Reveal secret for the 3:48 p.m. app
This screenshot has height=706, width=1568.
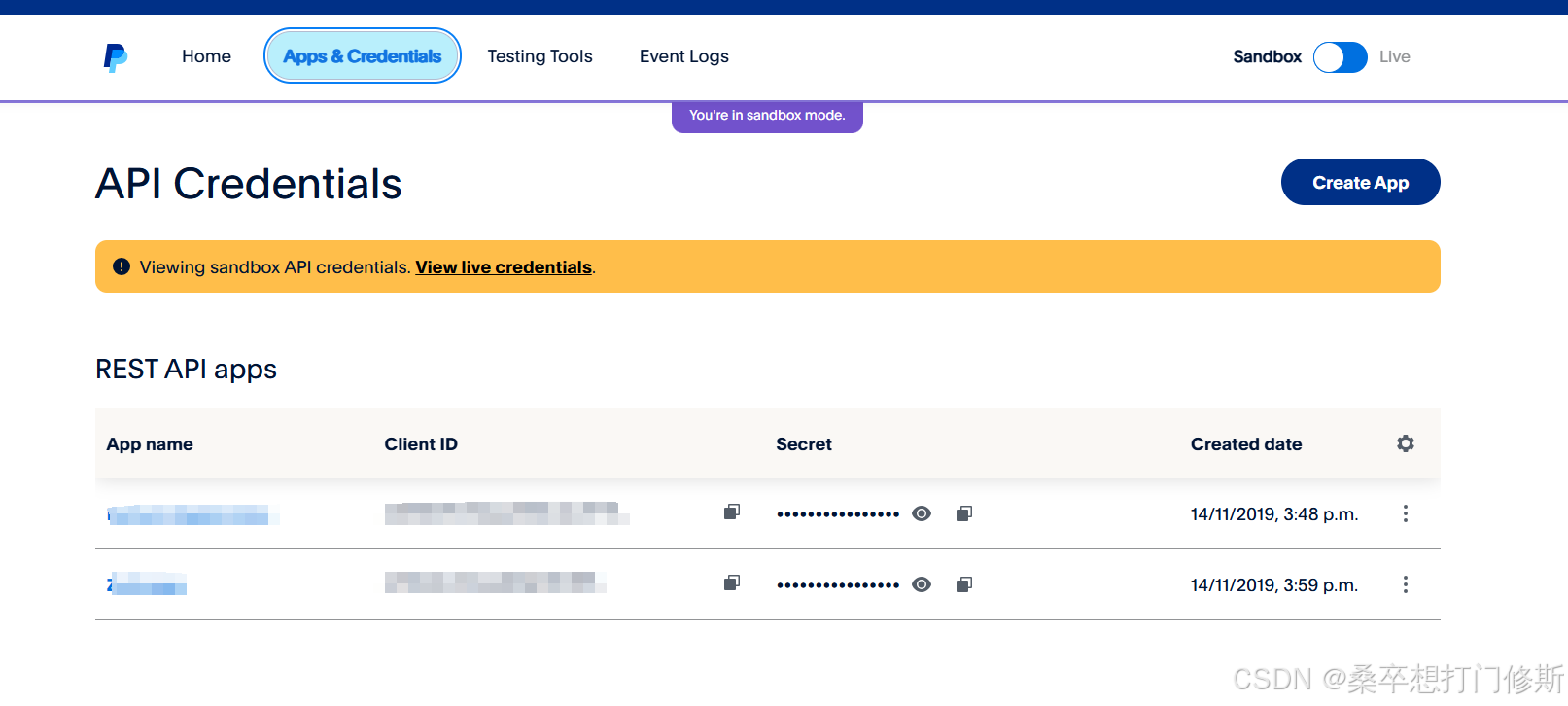922,513
